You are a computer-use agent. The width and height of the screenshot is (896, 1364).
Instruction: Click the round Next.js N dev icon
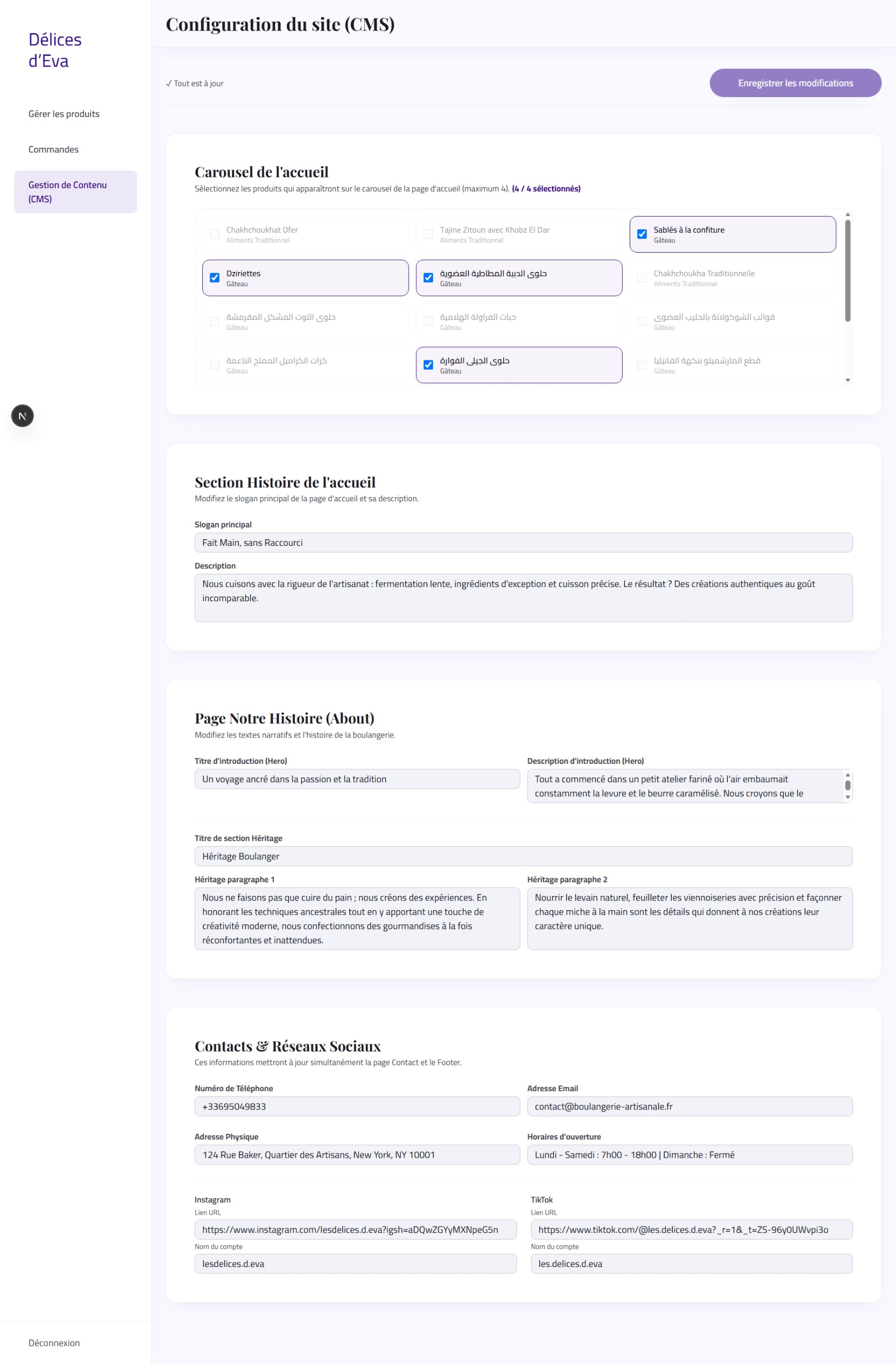(x=22, y=416)
